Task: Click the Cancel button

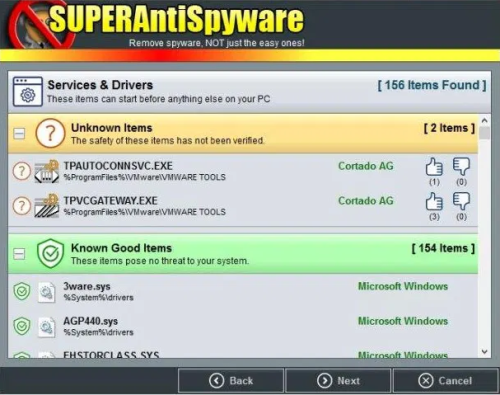Action: coord(446,381)
